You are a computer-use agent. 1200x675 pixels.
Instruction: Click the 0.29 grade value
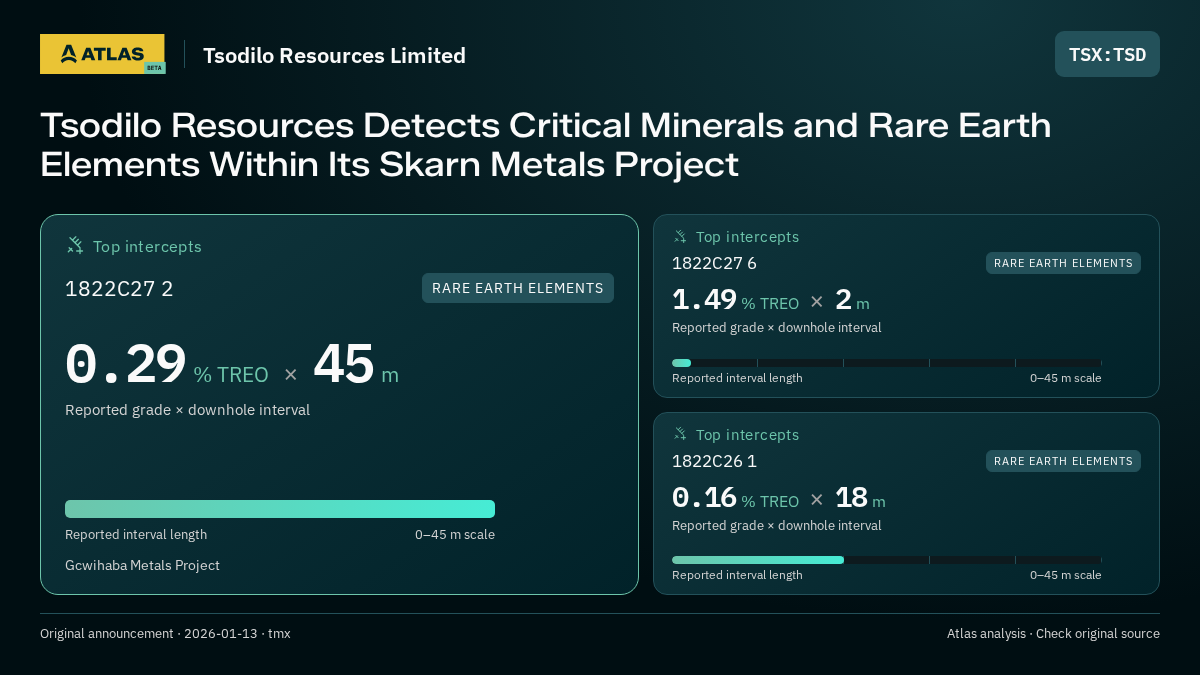[126, 365]
